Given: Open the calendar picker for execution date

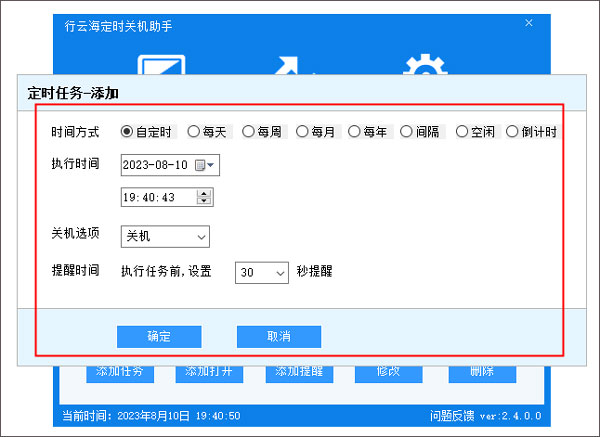Looking at the screenshot, I should (x=205, y=165).
